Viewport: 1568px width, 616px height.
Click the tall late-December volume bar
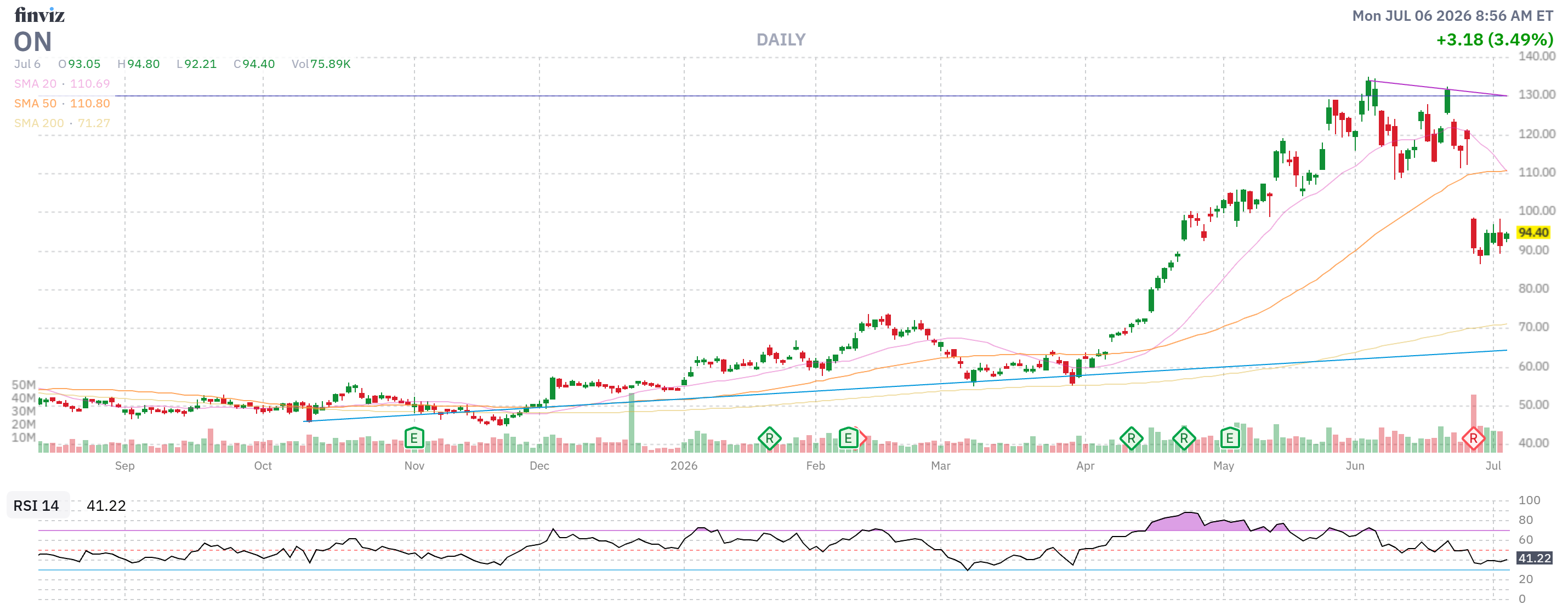point(631,422)
